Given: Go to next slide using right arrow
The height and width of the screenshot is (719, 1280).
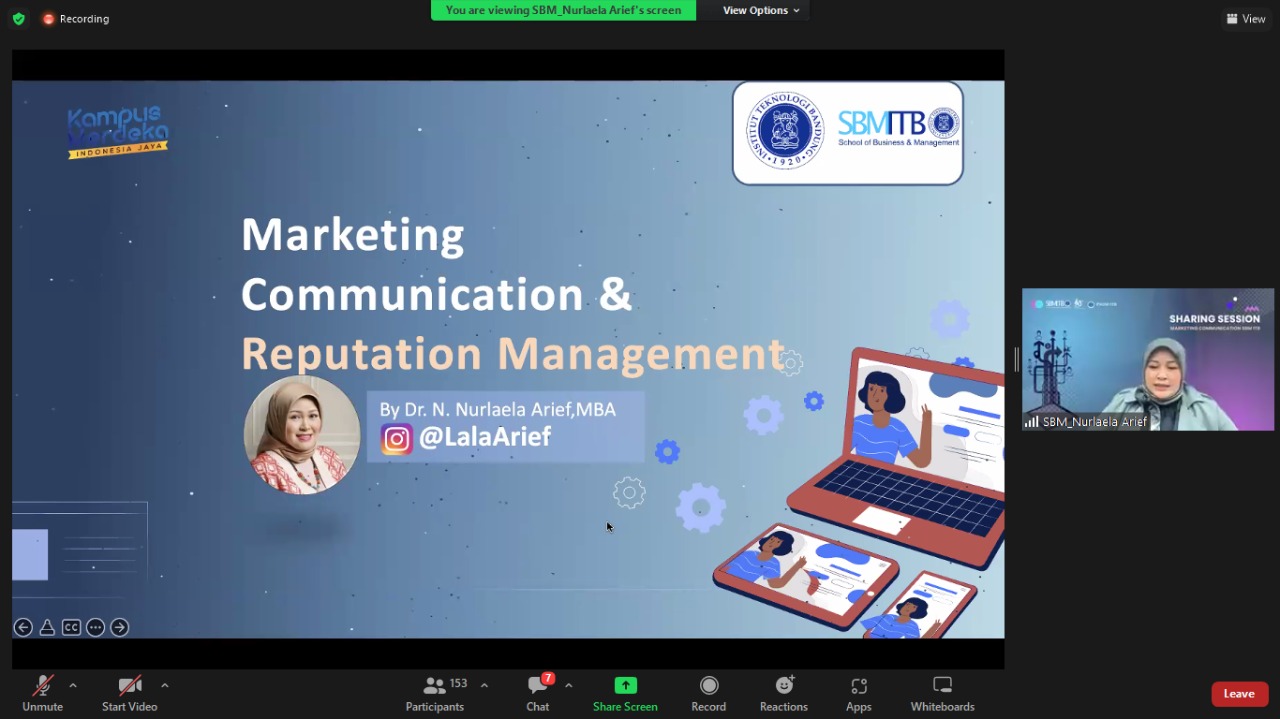Looking at the screenshot, I should (120, 628).
